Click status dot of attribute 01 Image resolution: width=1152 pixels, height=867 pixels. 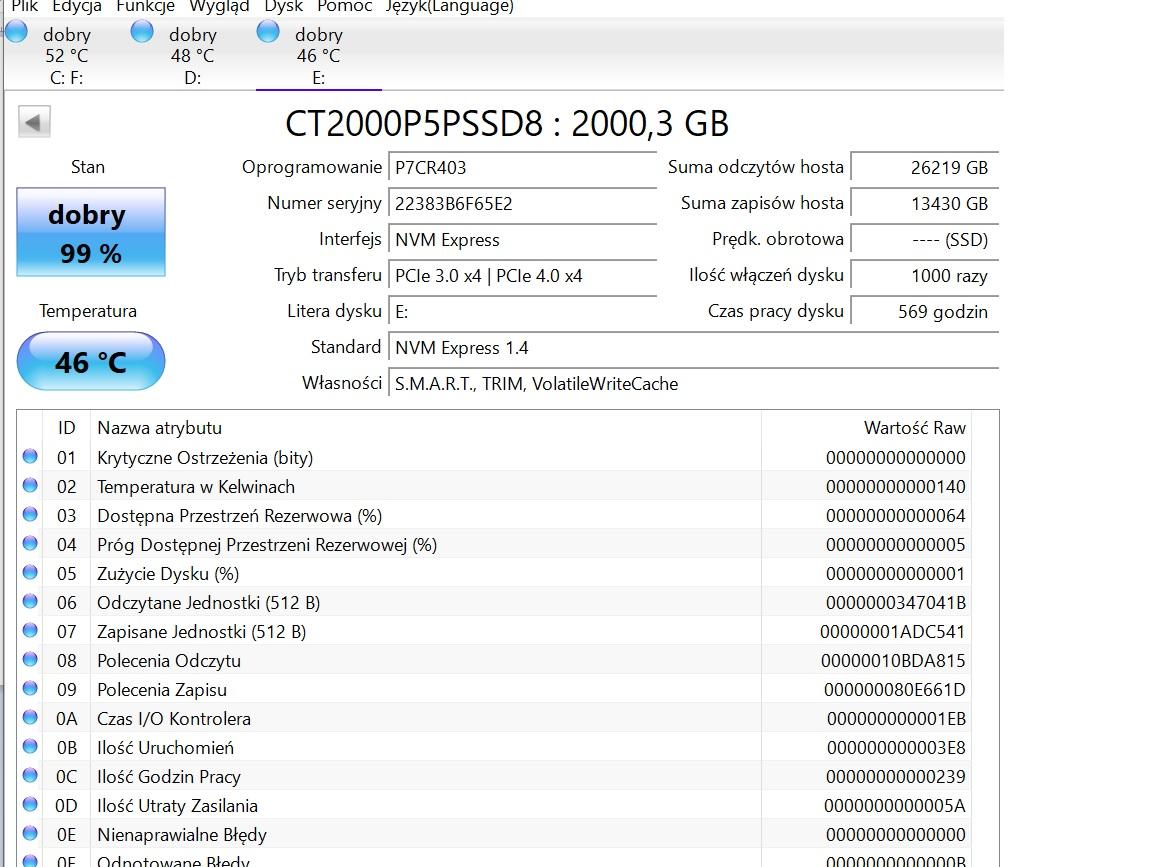30,456
